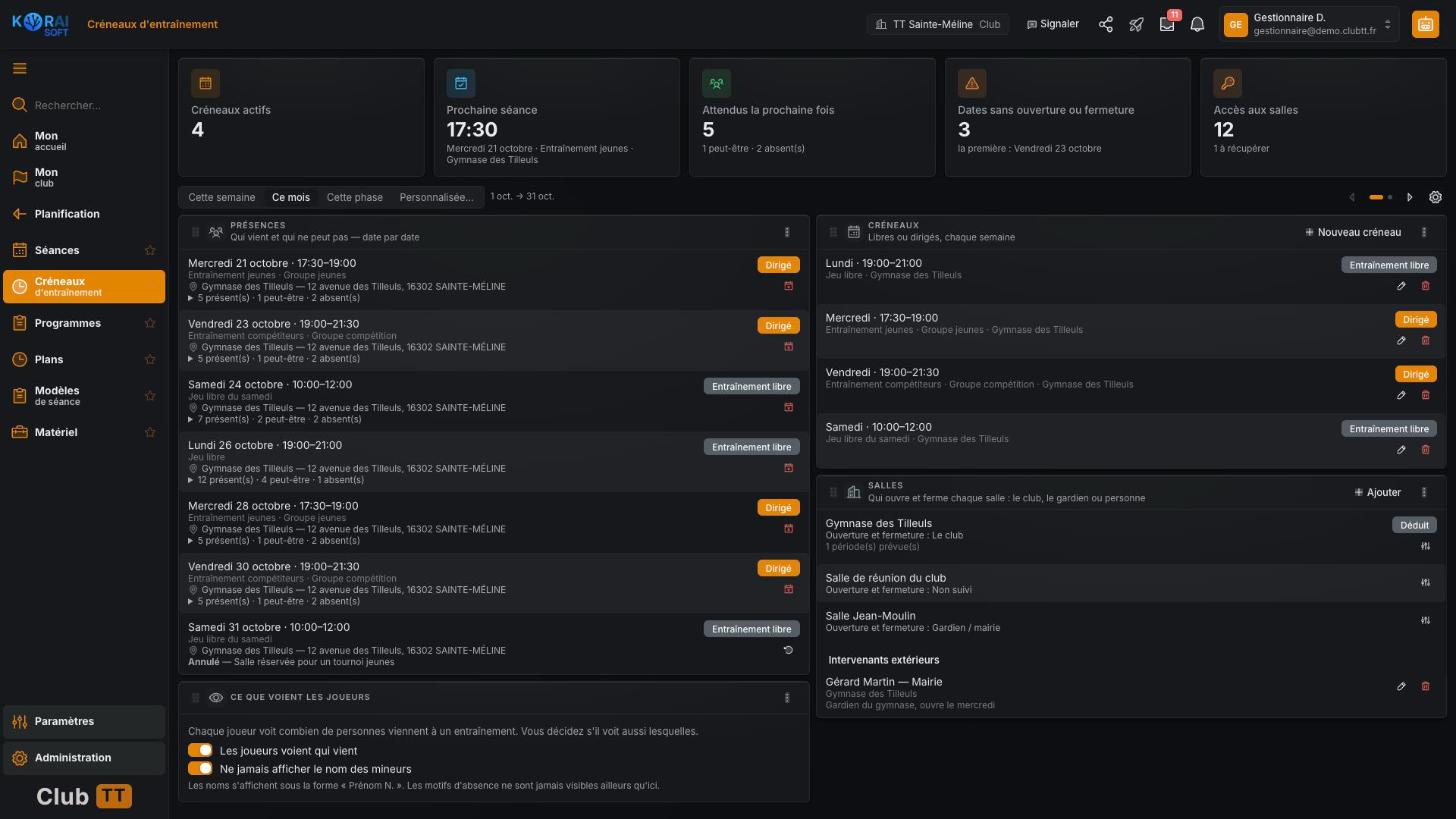
Task: Star the Matériel sidebar item
Action: tap(150, 432)
